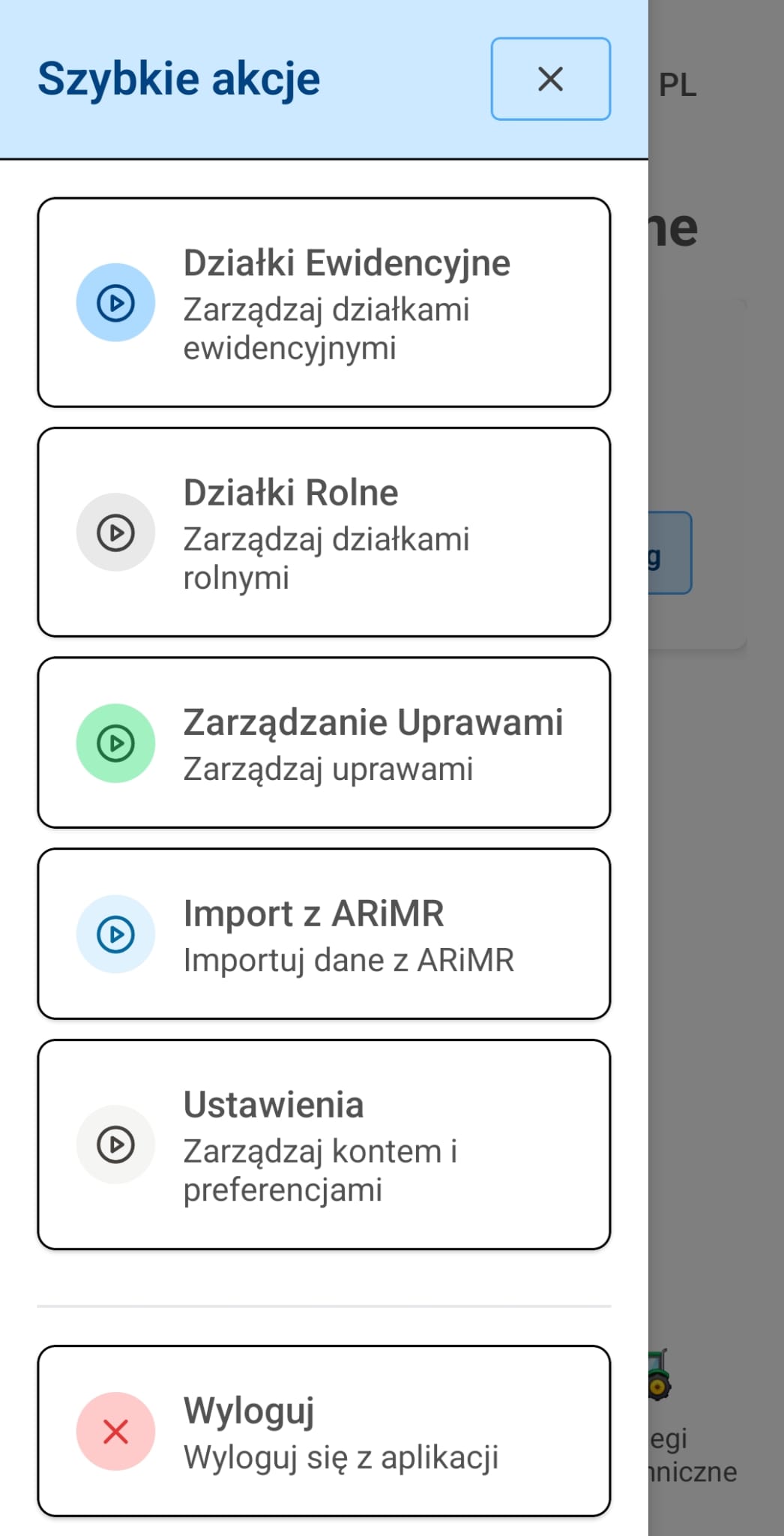Close the Szybkie akcje panel
This screenshot has height=1536, width=784.
pos(550,79)
